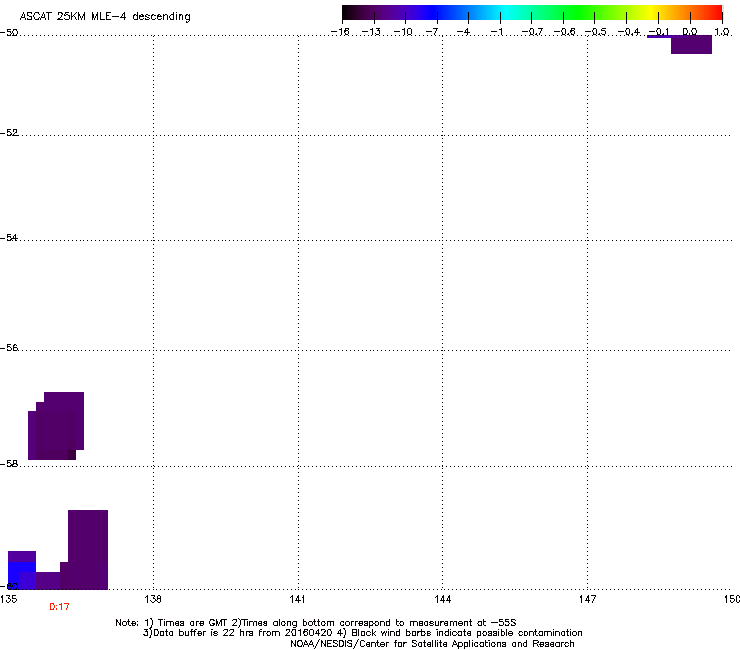Click the latitude label "-54"
This screenshot has height=650, width=740.
coord(9,238)
